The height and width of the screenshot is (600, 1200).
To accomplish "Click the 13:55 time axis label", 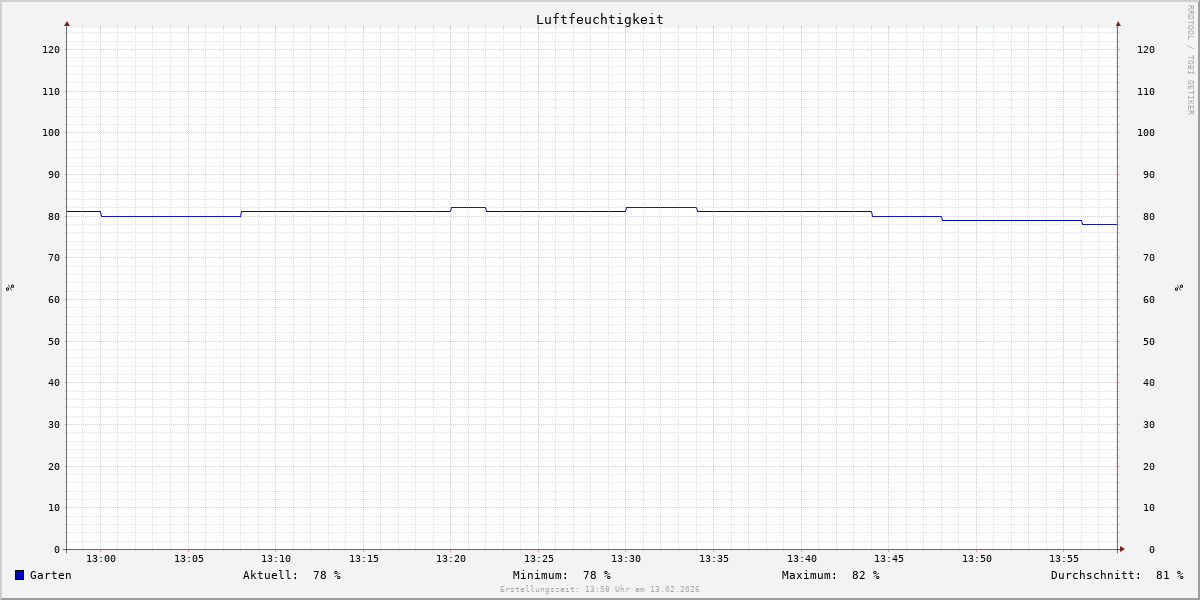I will [1064, 559].
